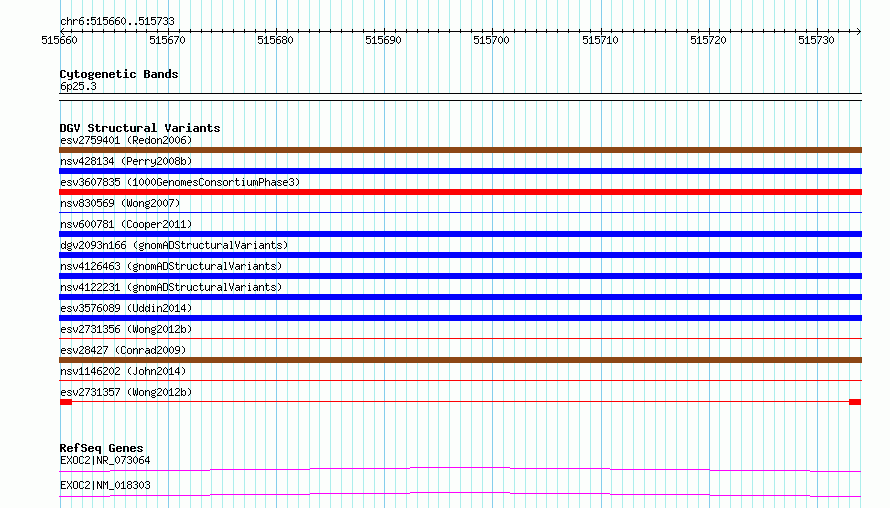Click the blue bar under nsv600781
890x508 pixels.
tap(460, 234)
